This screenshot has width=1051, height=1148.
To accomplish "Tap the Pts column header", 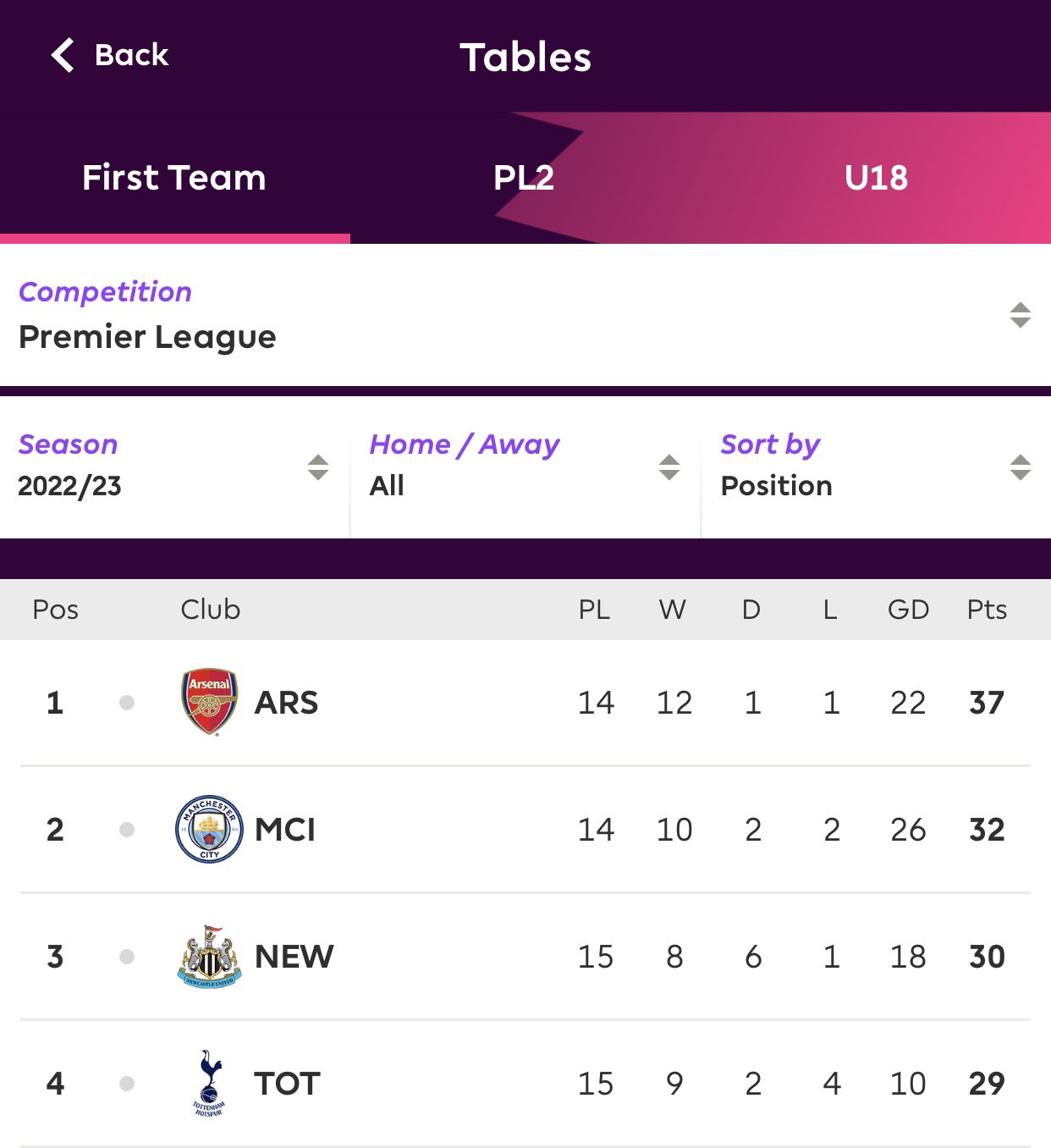I will pyautogui.click(x=987, y=610).
